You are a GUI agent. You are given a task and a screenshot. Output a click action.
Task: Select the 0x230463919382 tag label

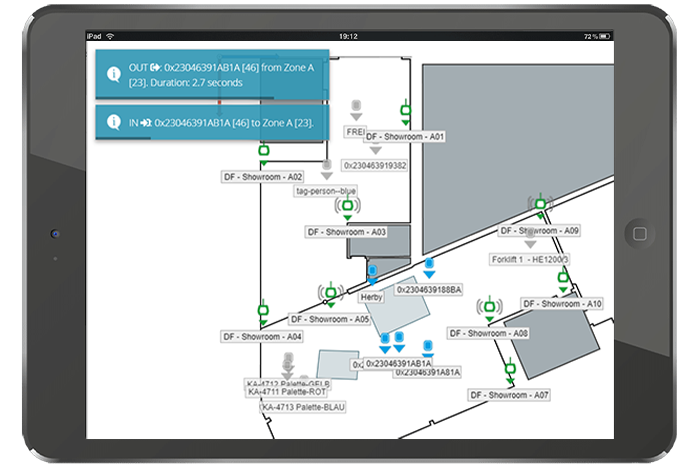375,165
